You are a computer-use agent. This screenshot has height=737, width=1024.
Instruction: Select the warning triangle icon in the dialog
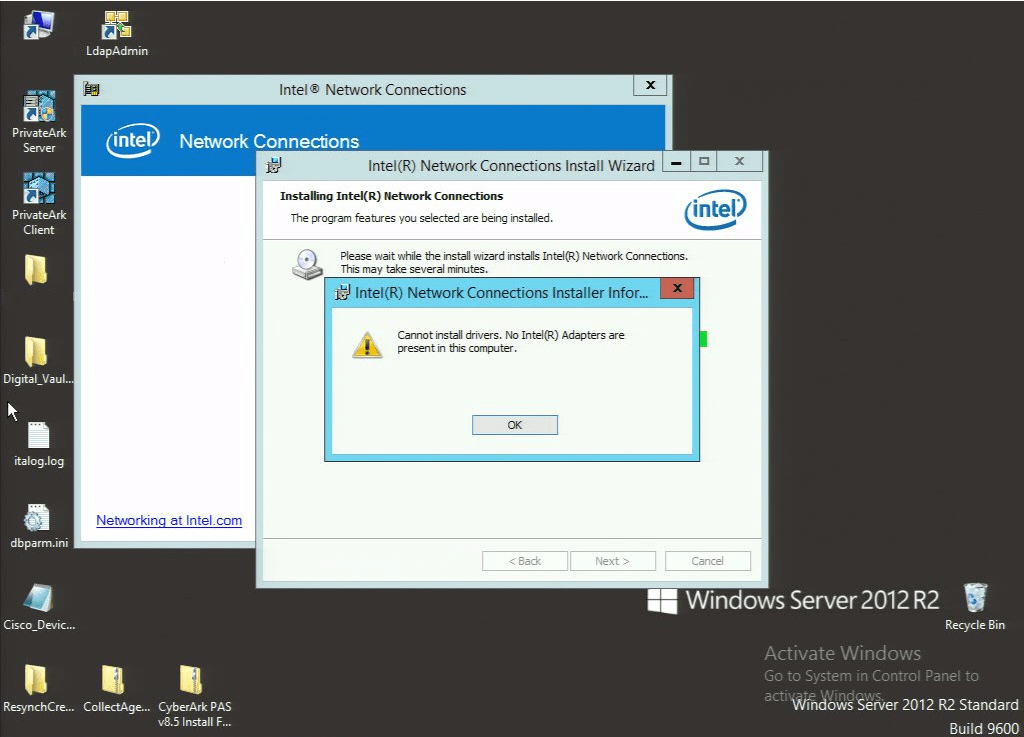coord(367,343)
